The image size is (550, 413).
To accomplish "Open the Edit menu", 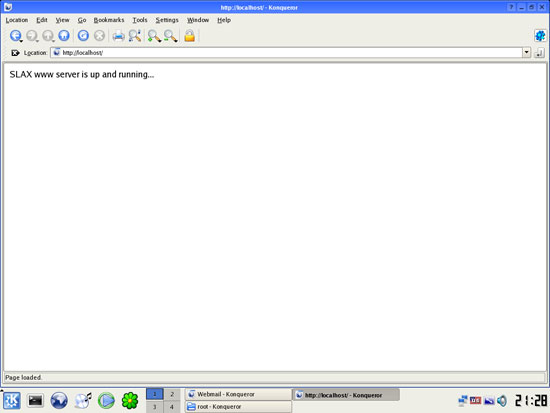I will pos(42,20).
